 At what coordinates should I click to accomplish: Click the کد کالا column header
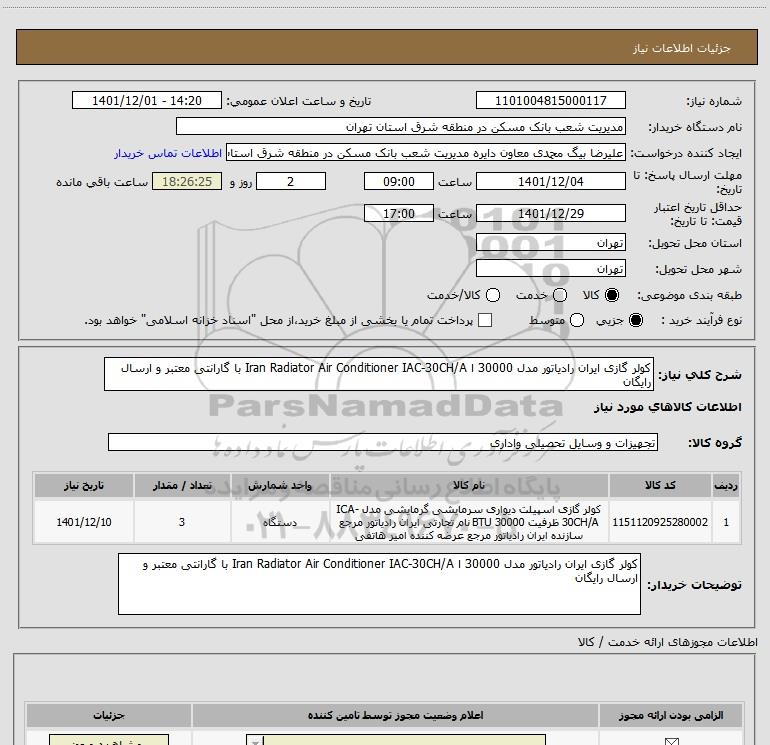click(660, 485)
